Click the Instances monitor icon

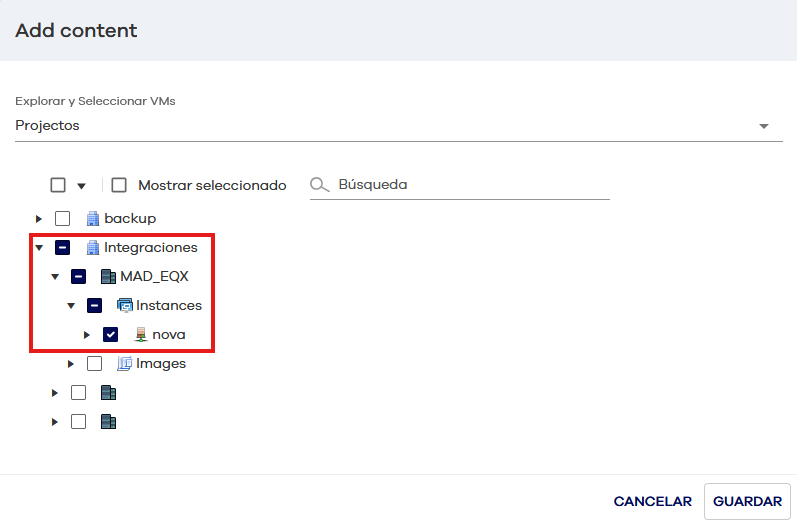[125, 305]
